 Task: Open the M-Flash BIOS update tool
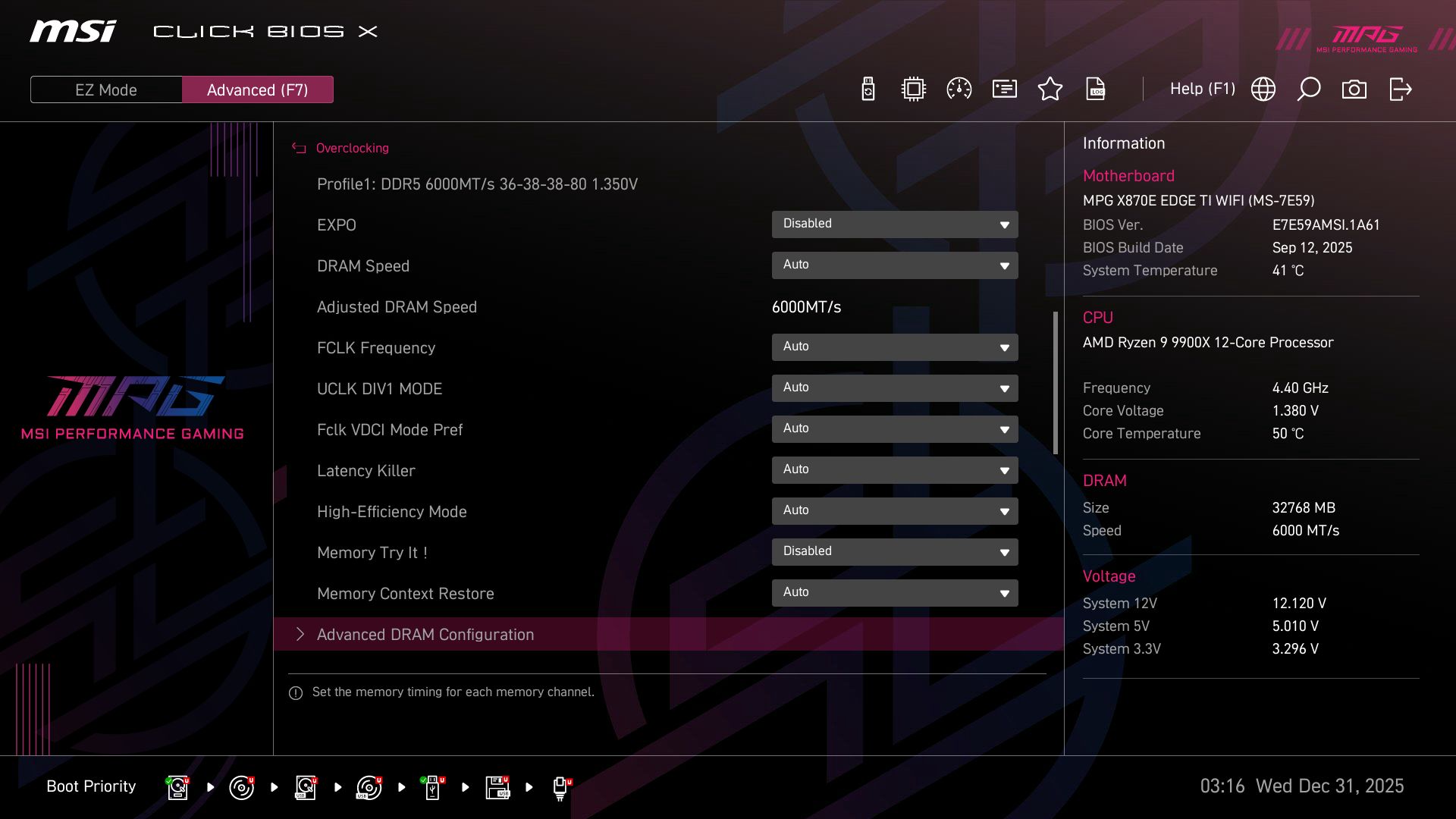click(x=867, y=89)
